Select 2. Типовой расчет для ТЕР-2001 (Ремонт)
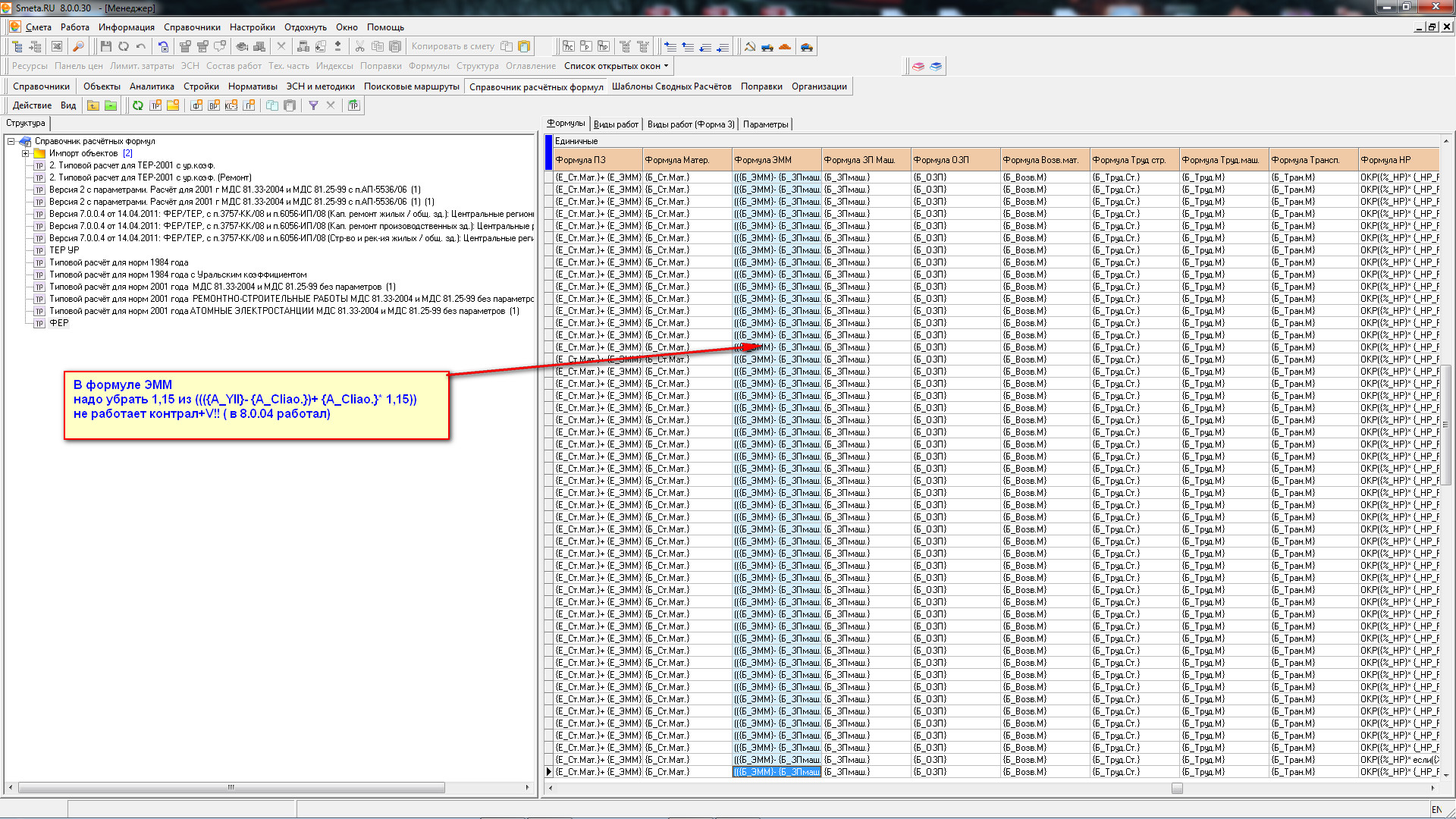 [150, 177]
